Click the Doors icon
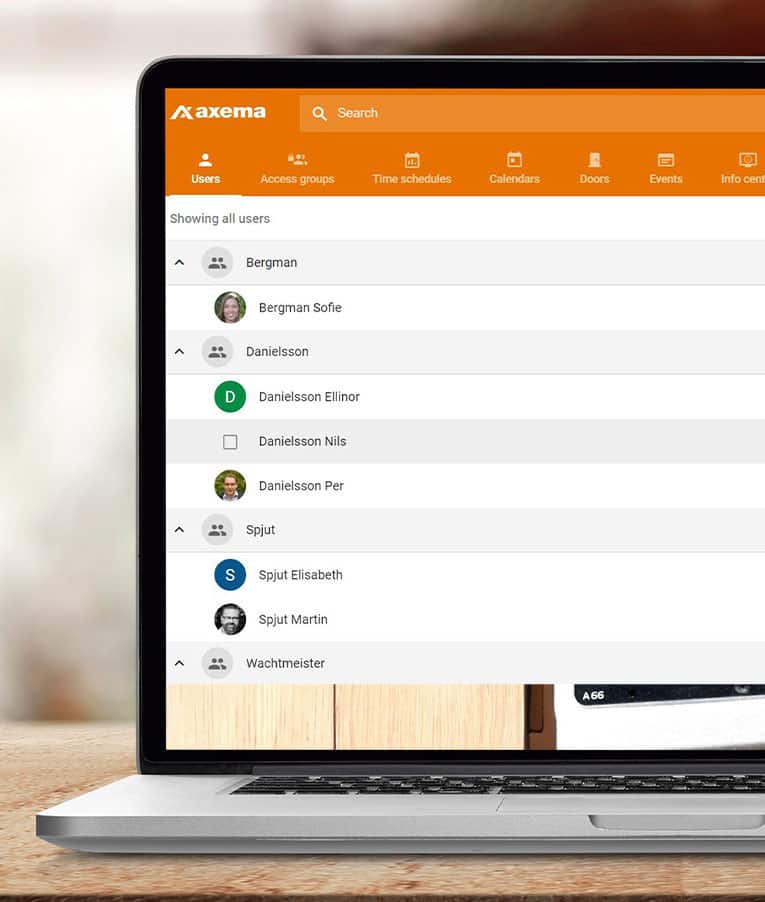Viewport: 765px width, 902px height. click(595, 159)
